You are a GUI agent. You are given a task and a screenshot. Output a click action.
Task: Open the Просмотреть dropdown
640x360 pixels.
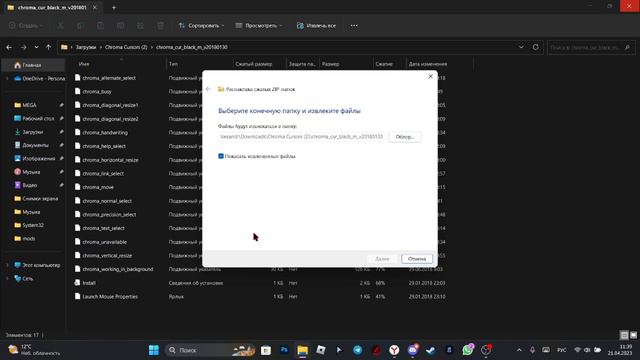tap(259, 26)
